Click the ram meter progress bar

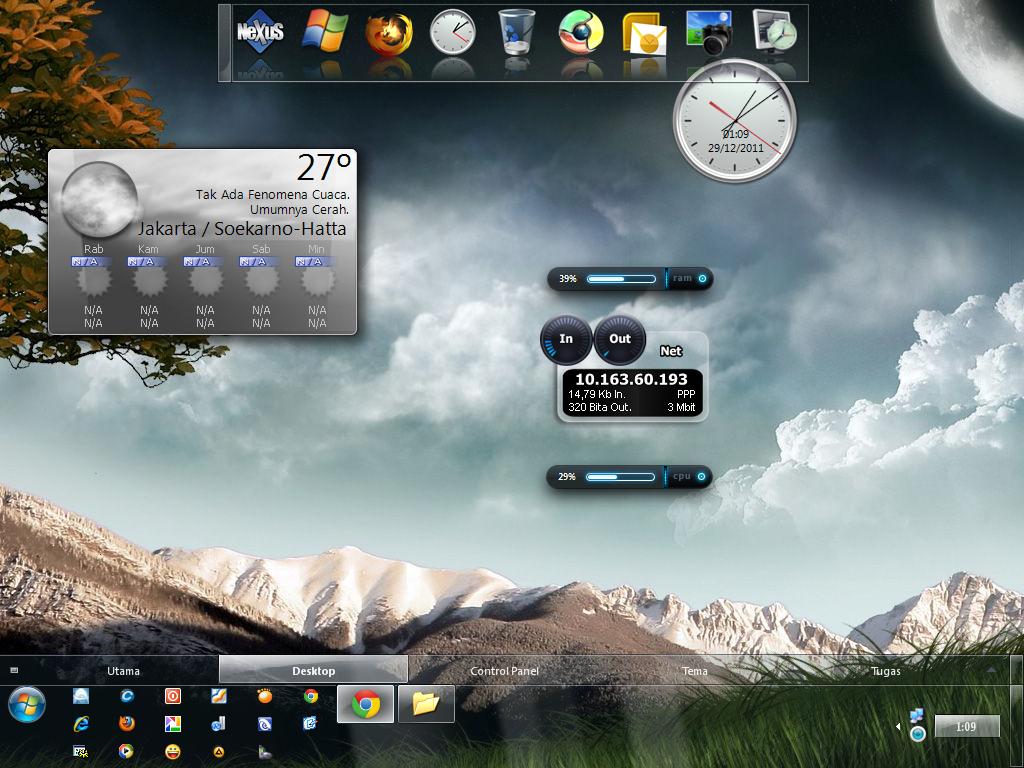[621, 279]
